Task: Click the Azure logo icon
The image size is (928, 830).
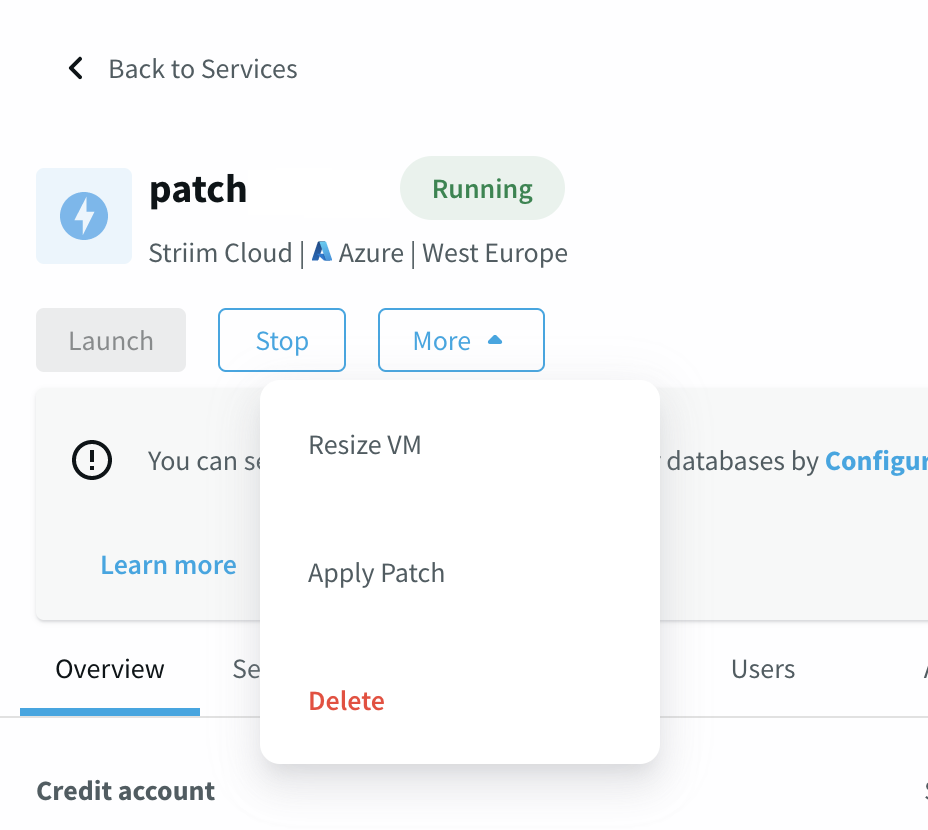Action: point(322,252)
